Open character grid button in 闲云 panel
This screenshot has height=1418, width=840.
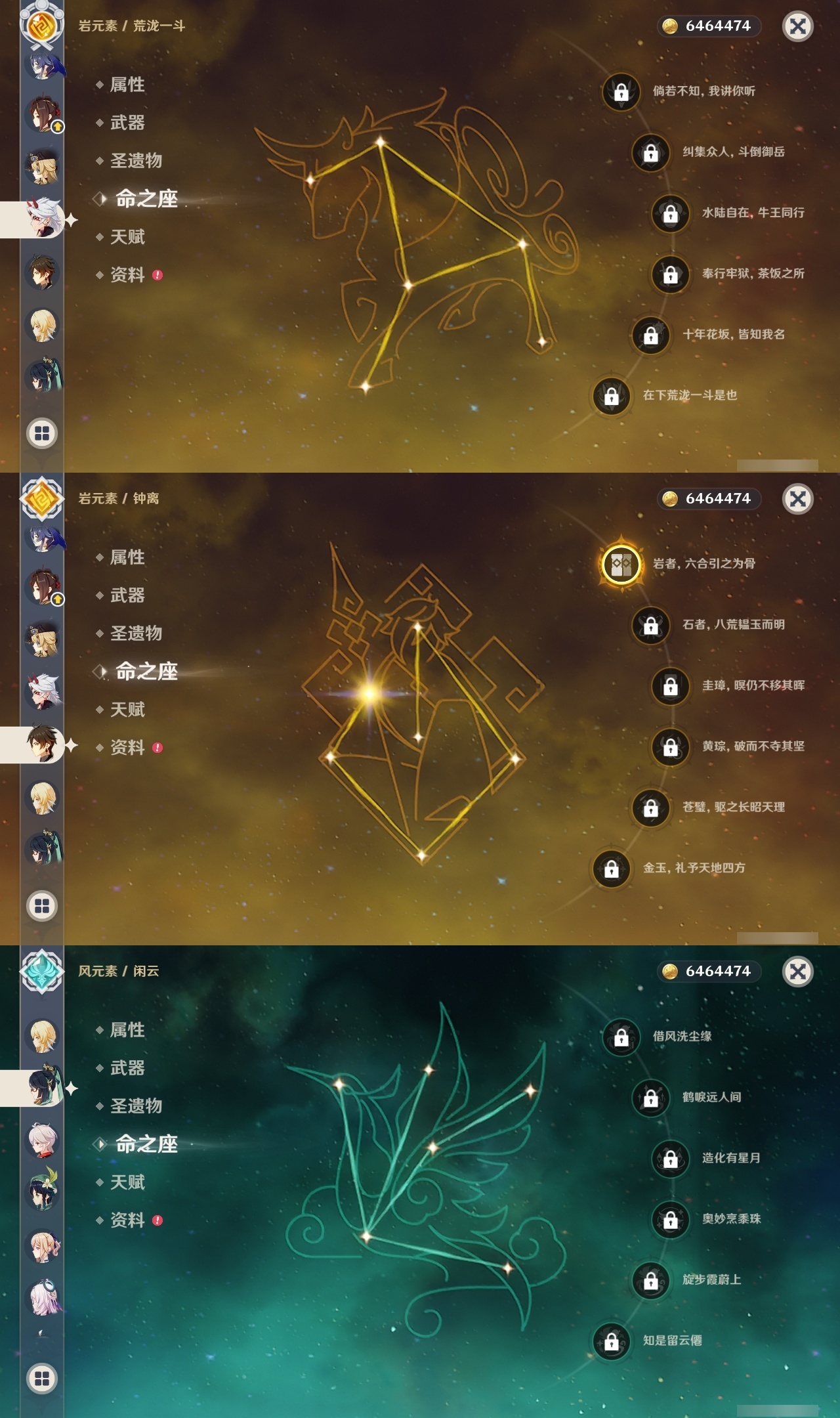[42, 1379]
